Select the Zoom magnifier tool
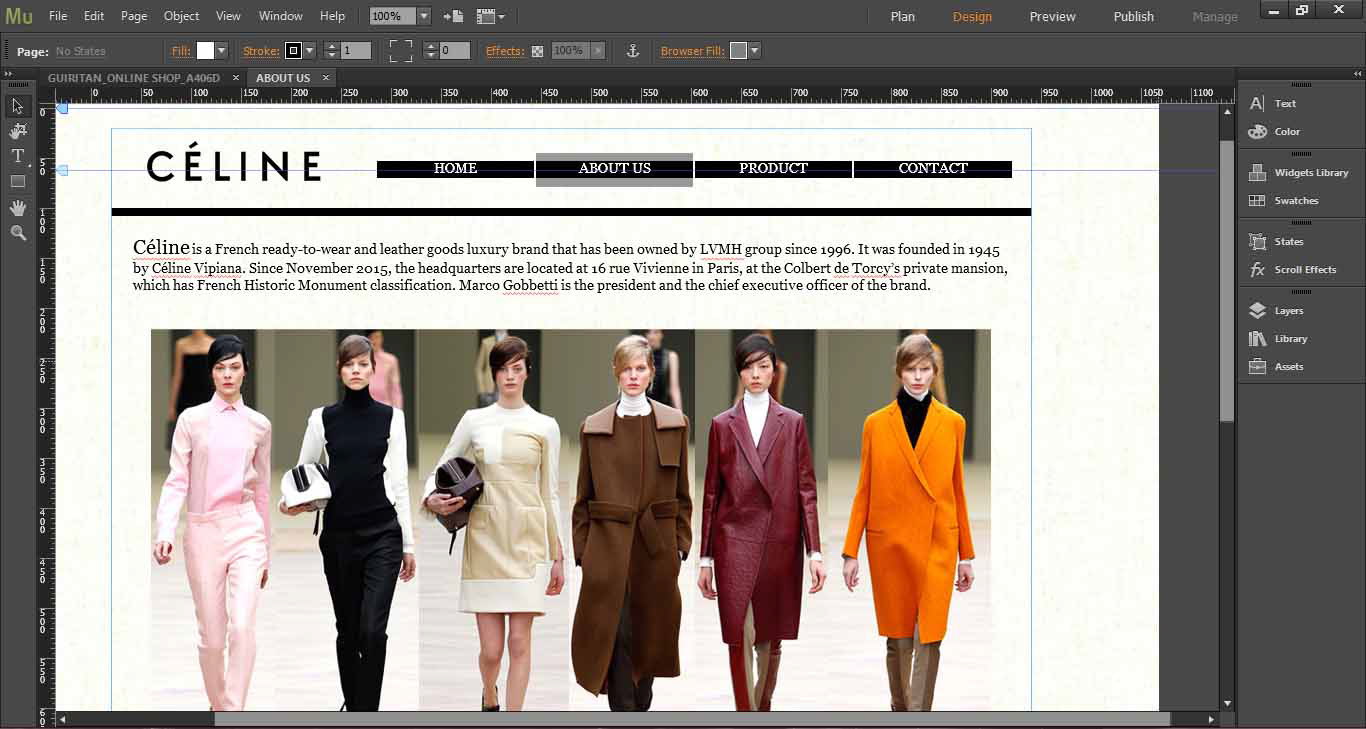The image size is (1366, 729). pyautogui.click(x=17, y=232)
